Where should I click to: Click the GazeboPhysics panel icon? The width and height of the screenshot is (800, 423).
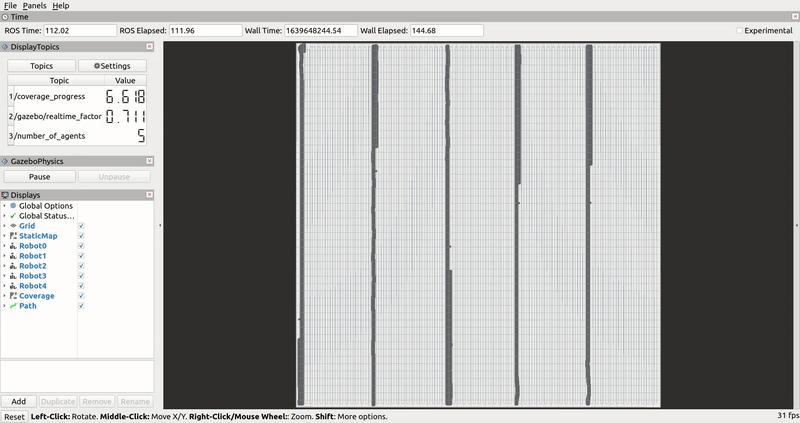(5, 161)
